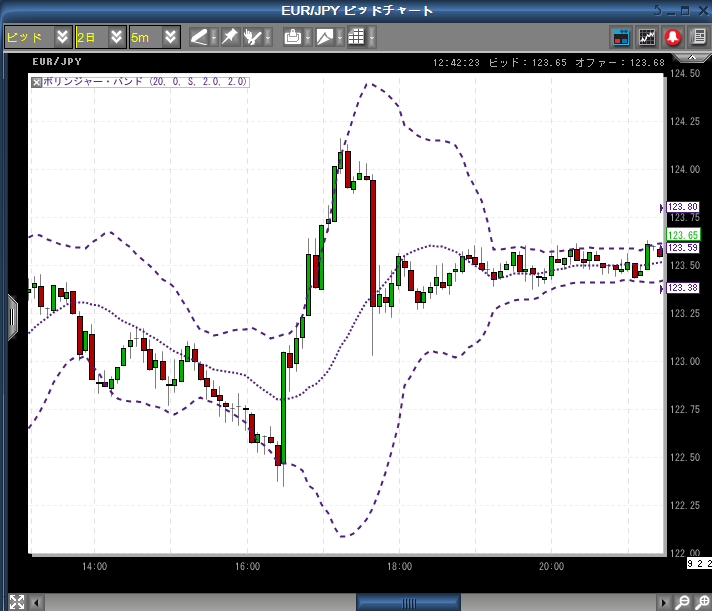Click the chart type icon
This screenshot has width=712, height=611.
(x=325, y=37)
